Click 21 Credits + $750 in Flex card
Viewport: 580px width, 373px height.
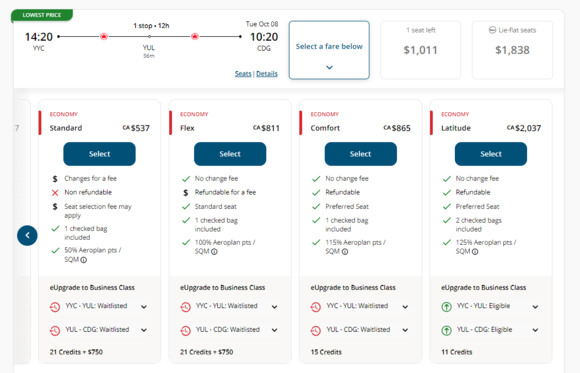[x=207, y=352]
